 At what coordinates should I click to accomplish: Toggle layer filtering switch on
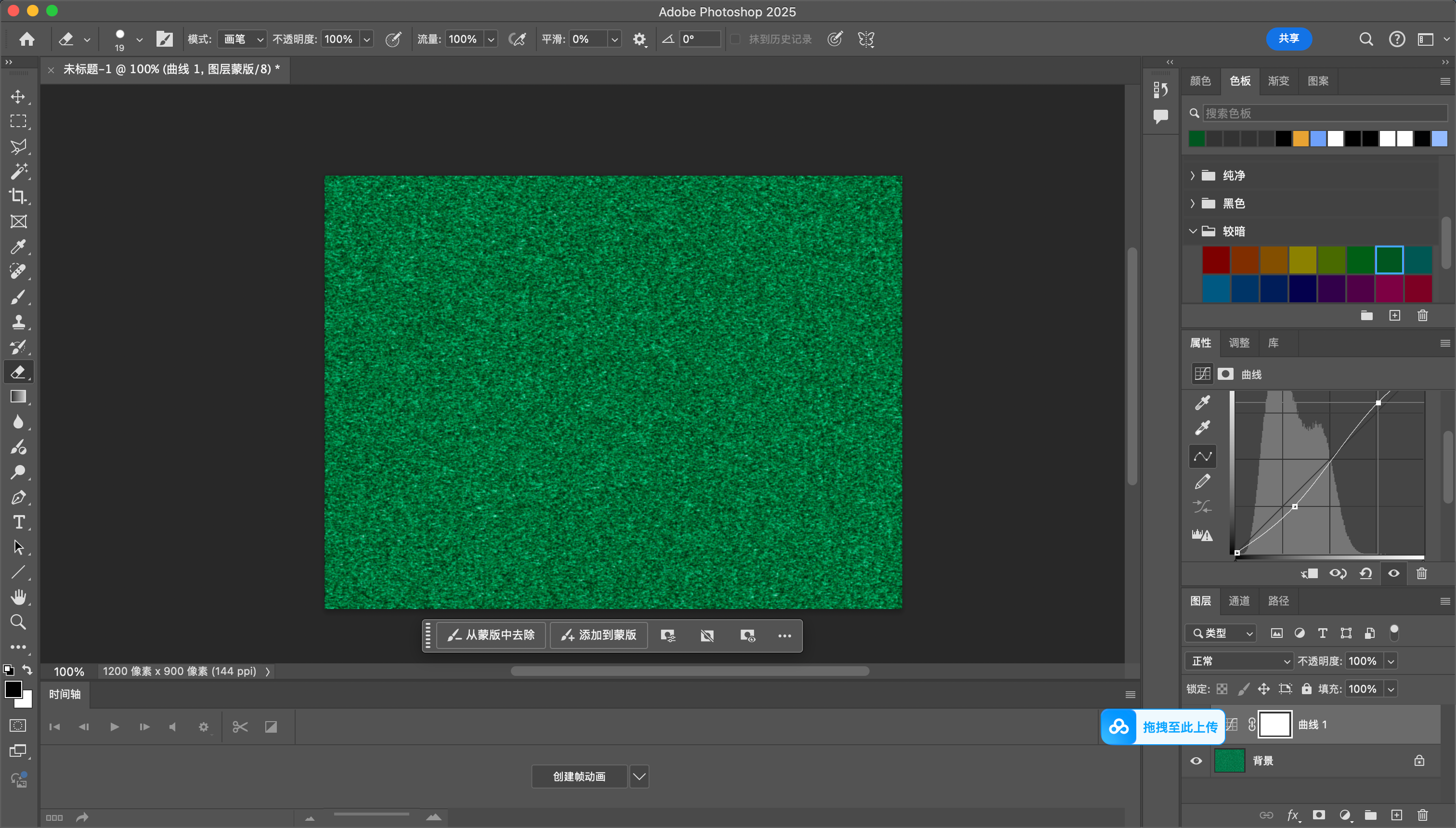[1394, 633]
